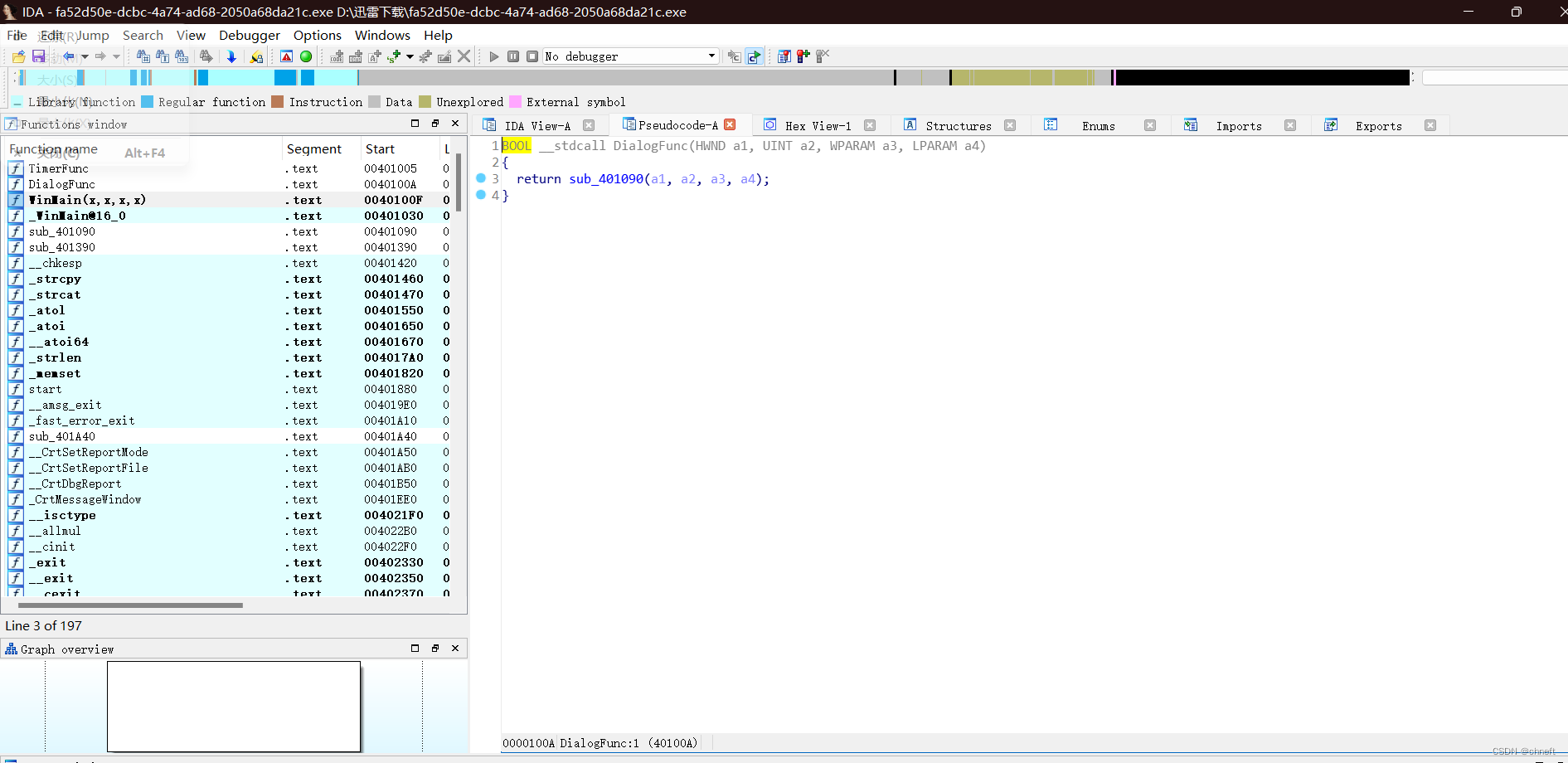Click the External symbol color swatch
Viewport: 1568px width, 763px height.
coord(515,102)
